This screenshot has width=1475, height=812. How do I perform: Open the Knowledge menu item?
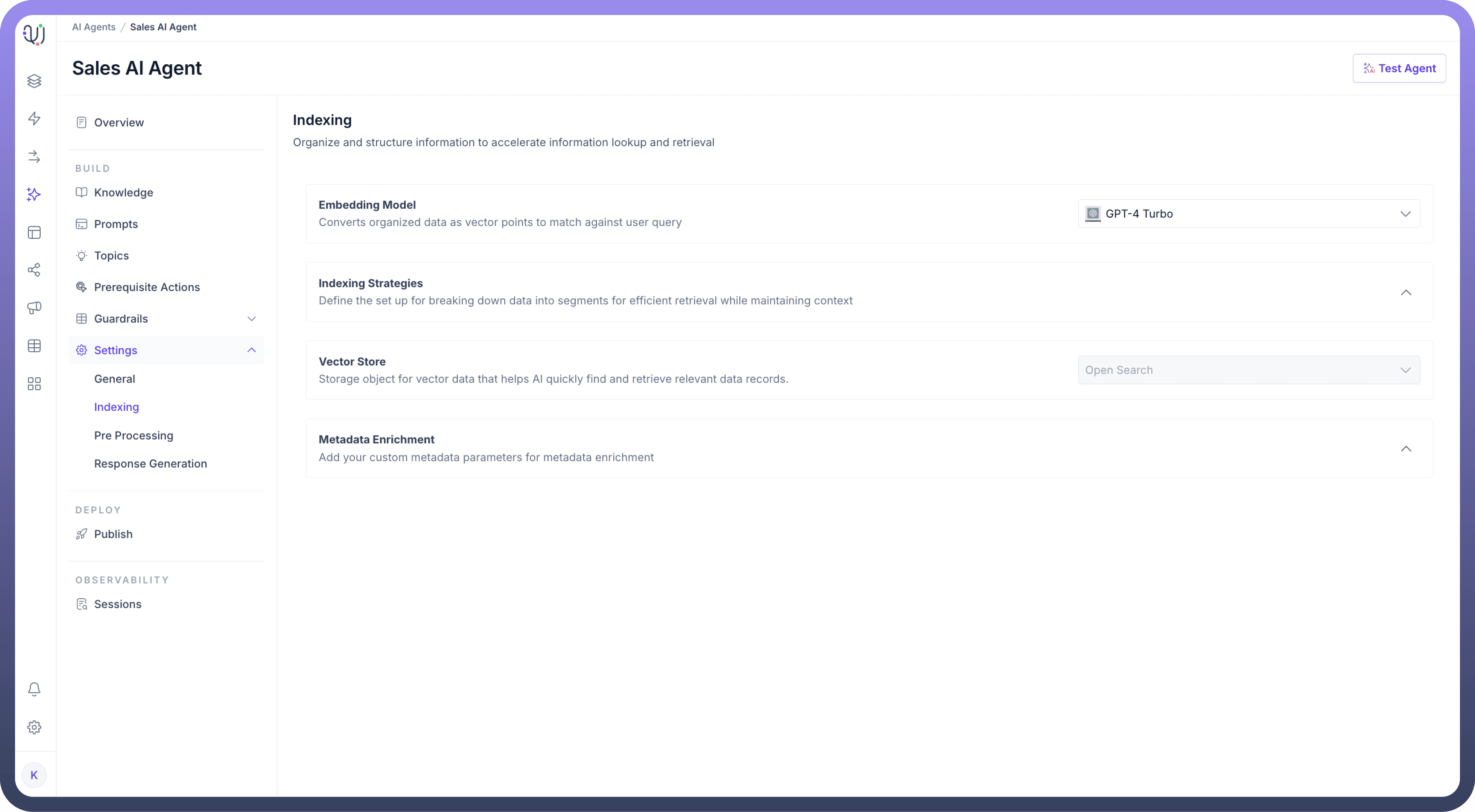pyautogui.click(x=124, y=193)
